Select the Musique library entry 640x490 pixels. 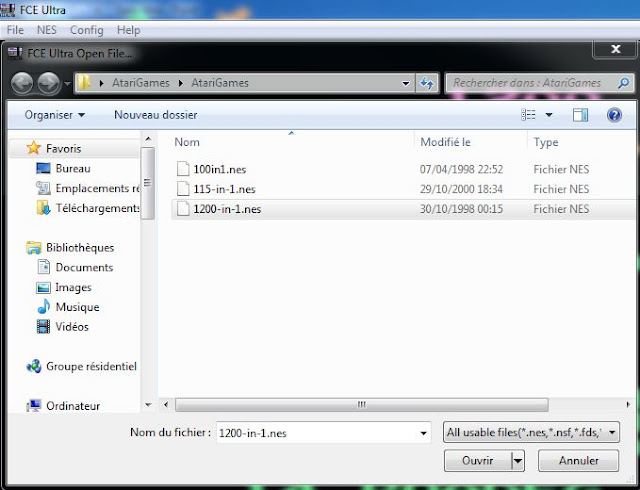coord(77,307)
